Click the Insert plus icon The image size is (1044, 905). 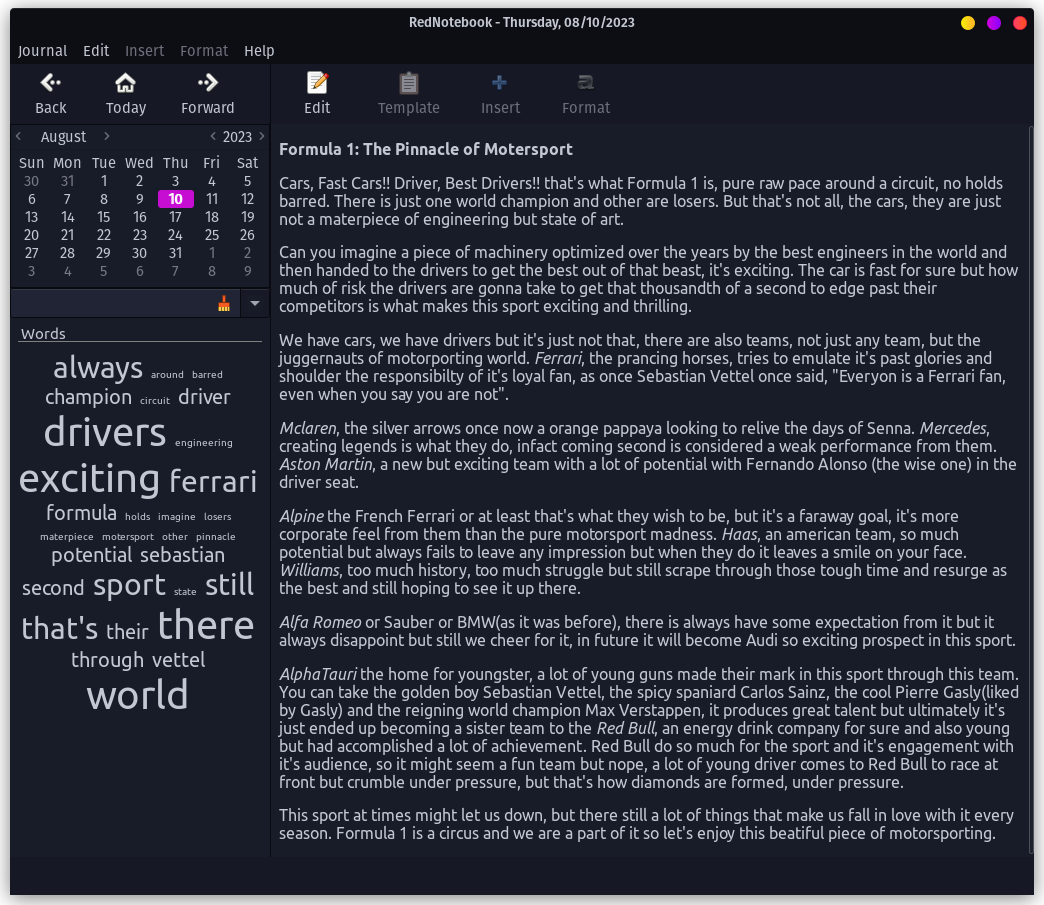[500, 83]
